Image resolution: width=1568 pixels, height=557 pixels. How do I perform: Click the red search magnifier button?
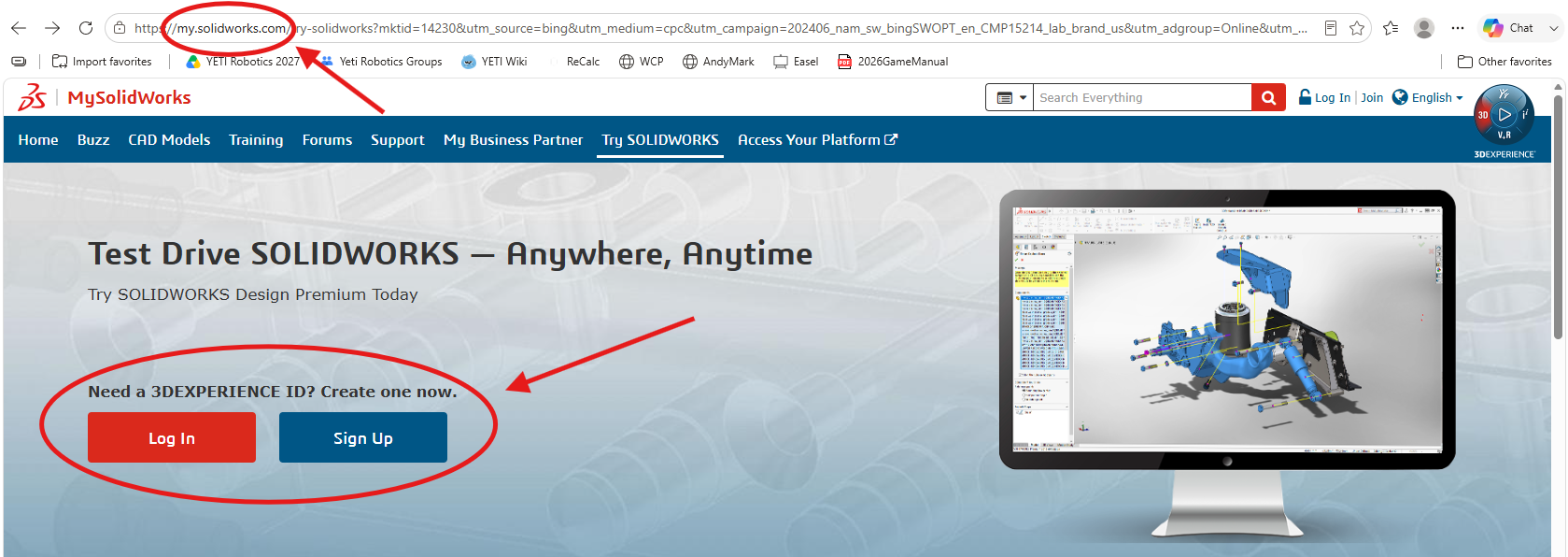(1268, 97)
